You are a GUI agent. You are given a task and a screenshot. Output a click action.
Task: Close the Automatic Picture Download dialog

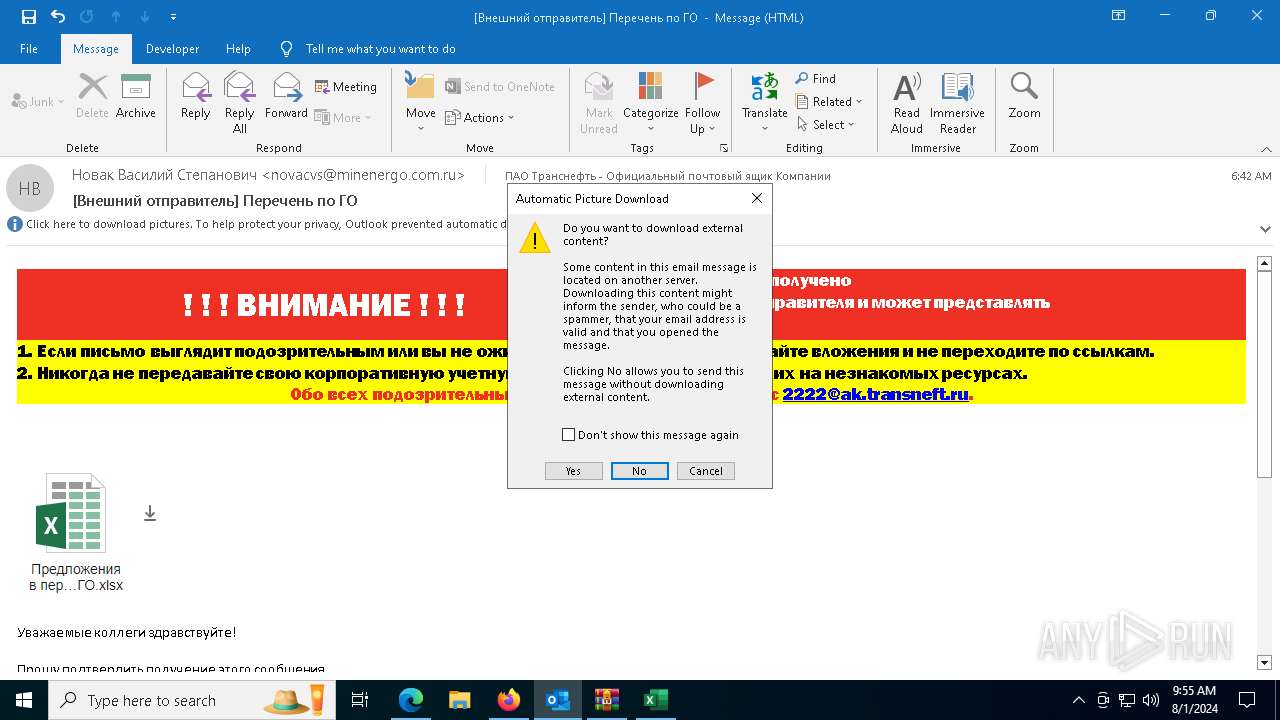point(757,198)
